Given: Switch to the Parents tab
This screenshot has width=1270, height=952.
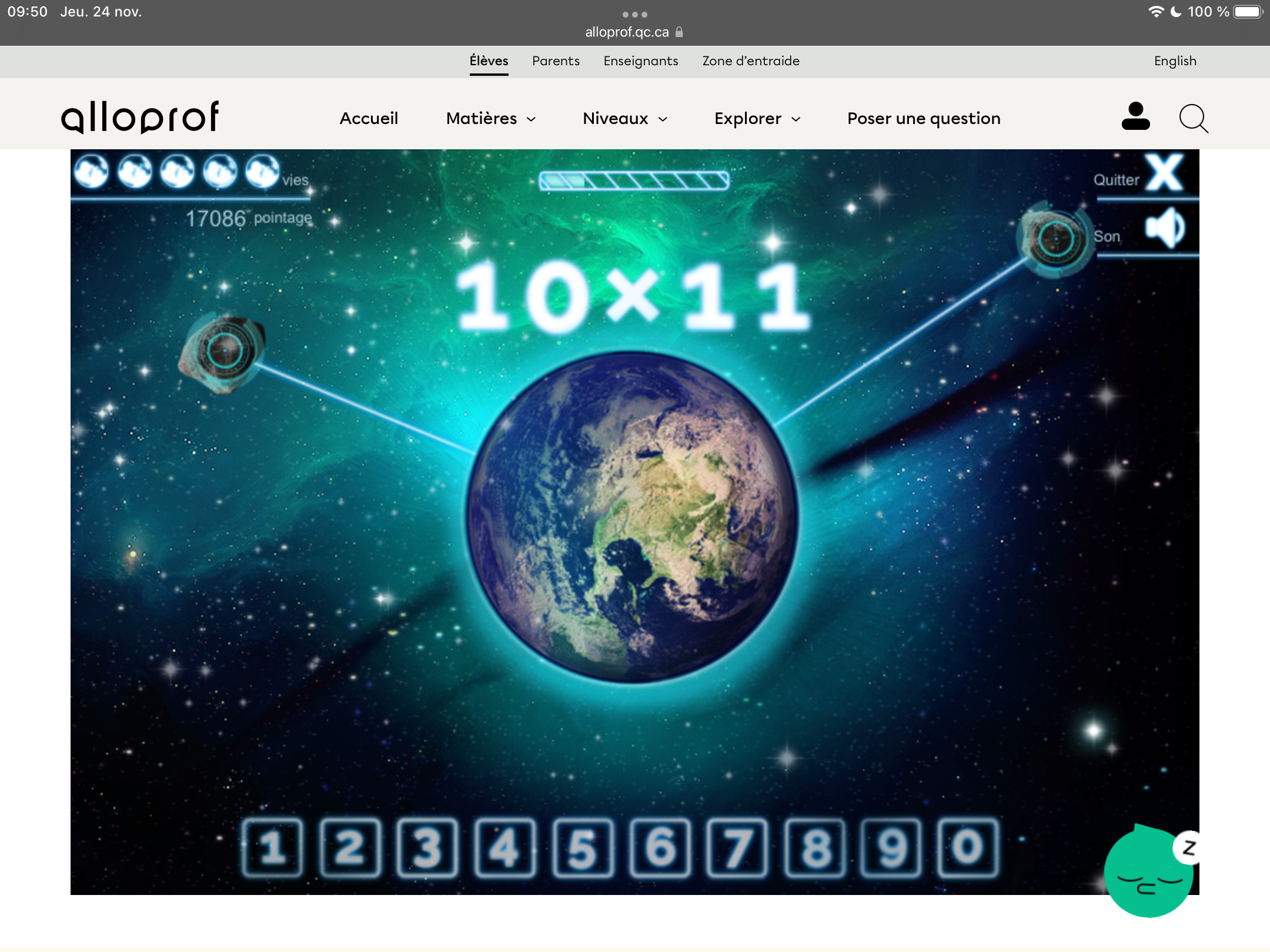Looking at the screenshot, I should [x=556, y=61].
